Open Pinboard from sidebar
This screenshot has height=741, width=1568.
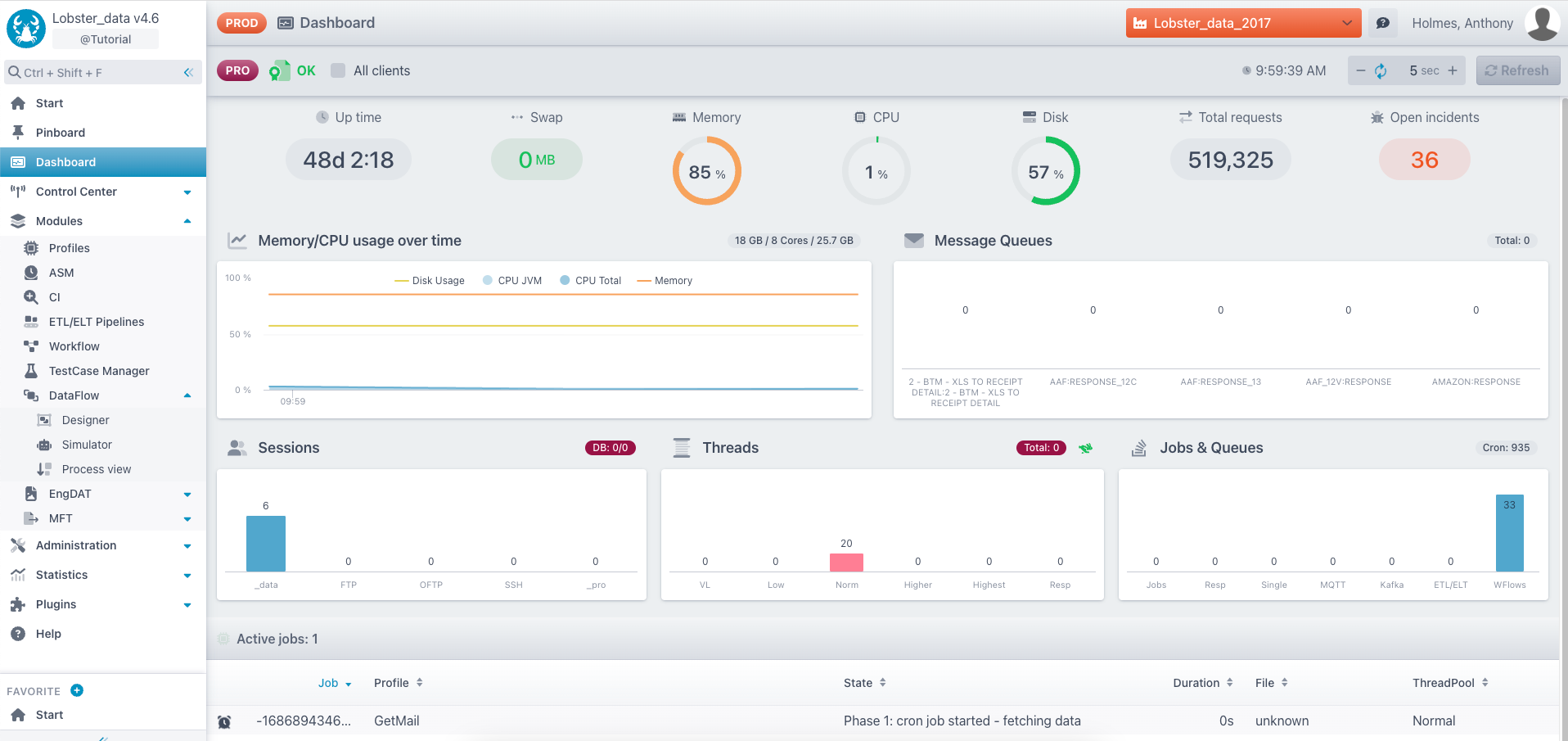pos(60,133)
